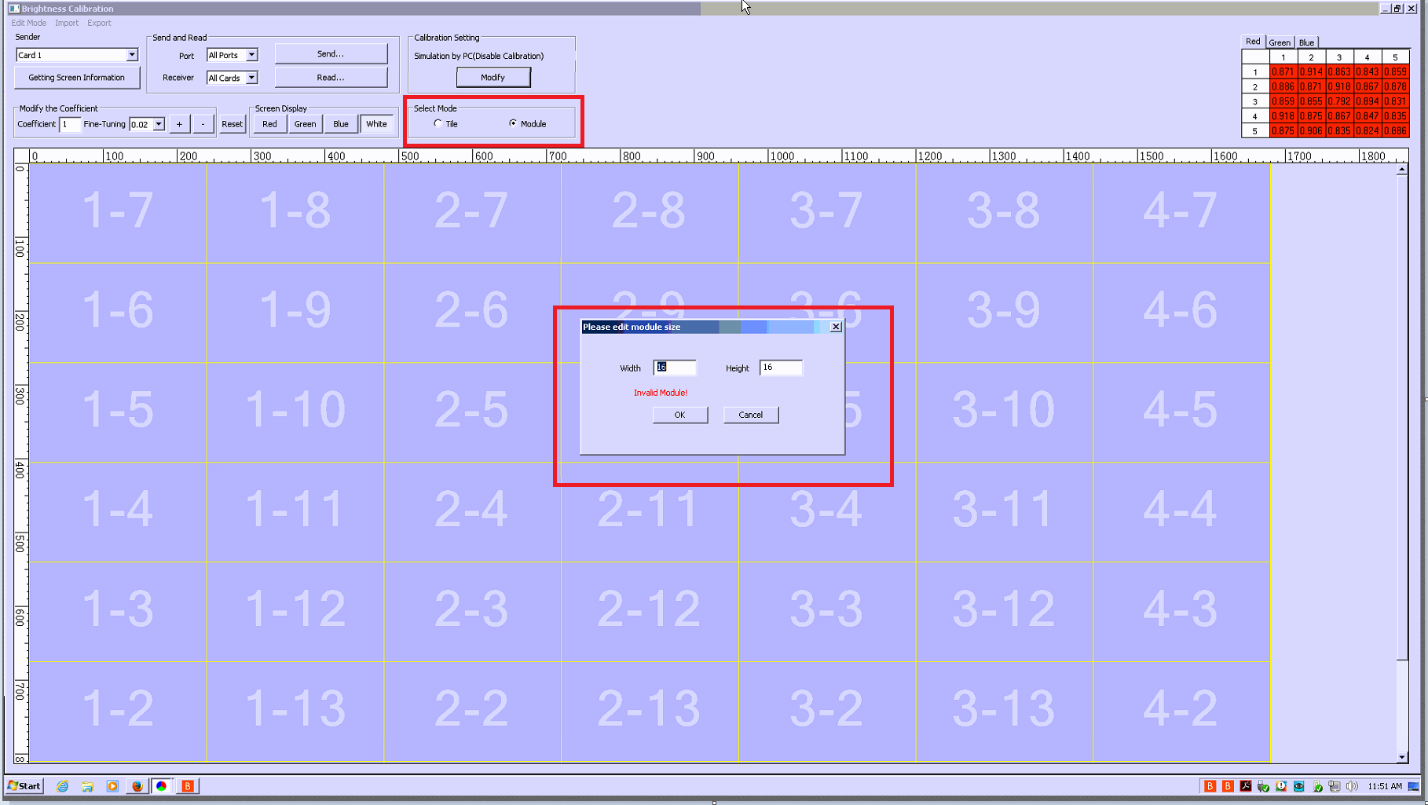
Task: Click the network tray icon
Action: (1334, 786)
